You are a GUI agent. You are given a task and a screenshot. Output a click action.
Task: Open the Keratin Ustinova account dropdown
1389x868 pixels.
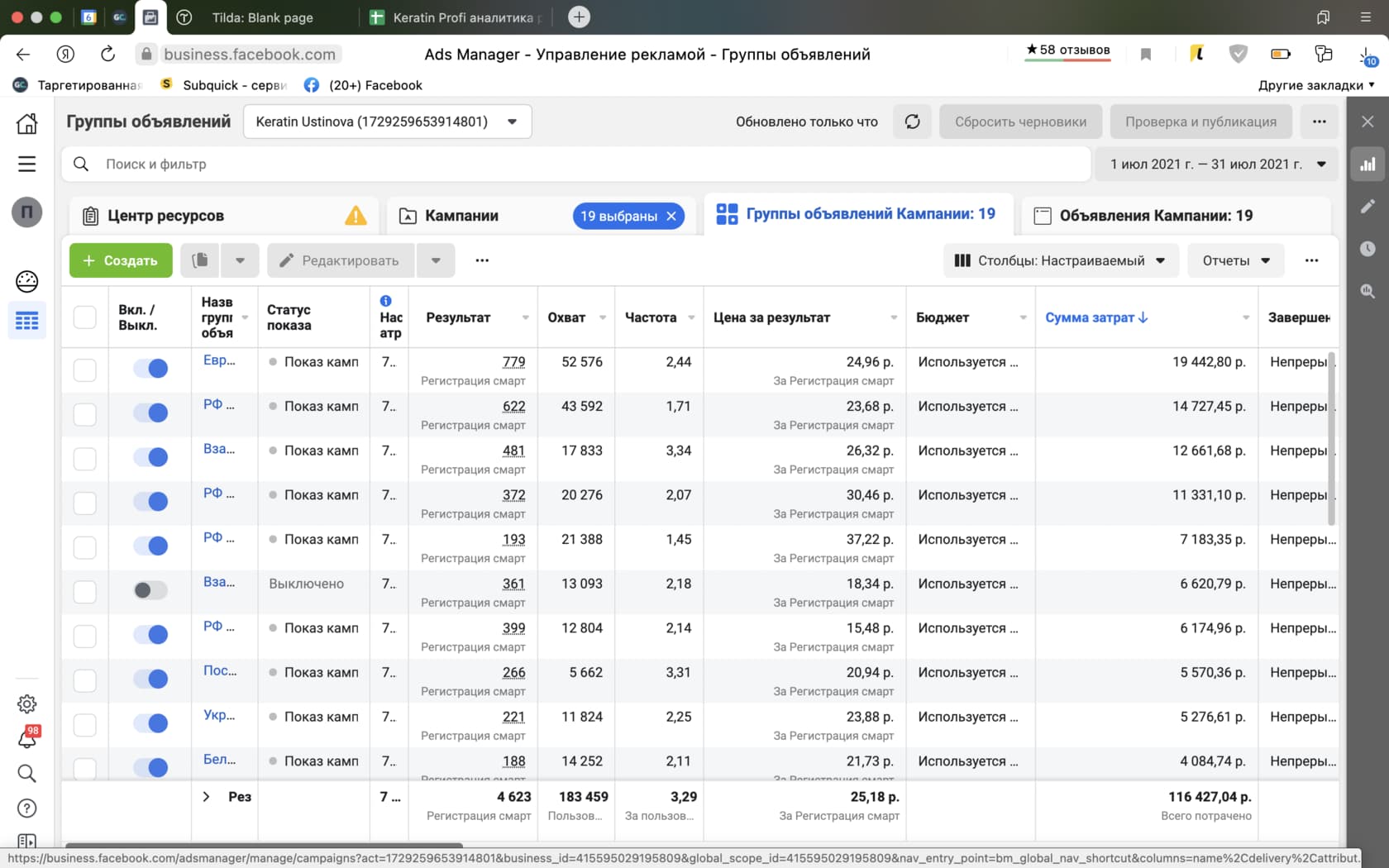387,122
